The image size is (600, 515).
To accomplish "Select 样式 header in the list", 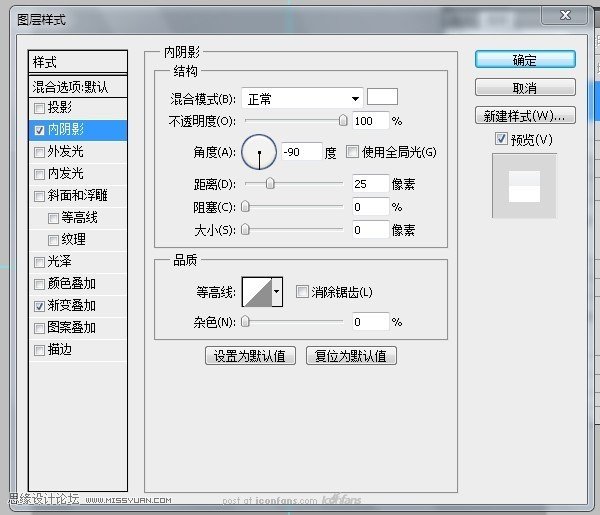I will click(78, 62).
